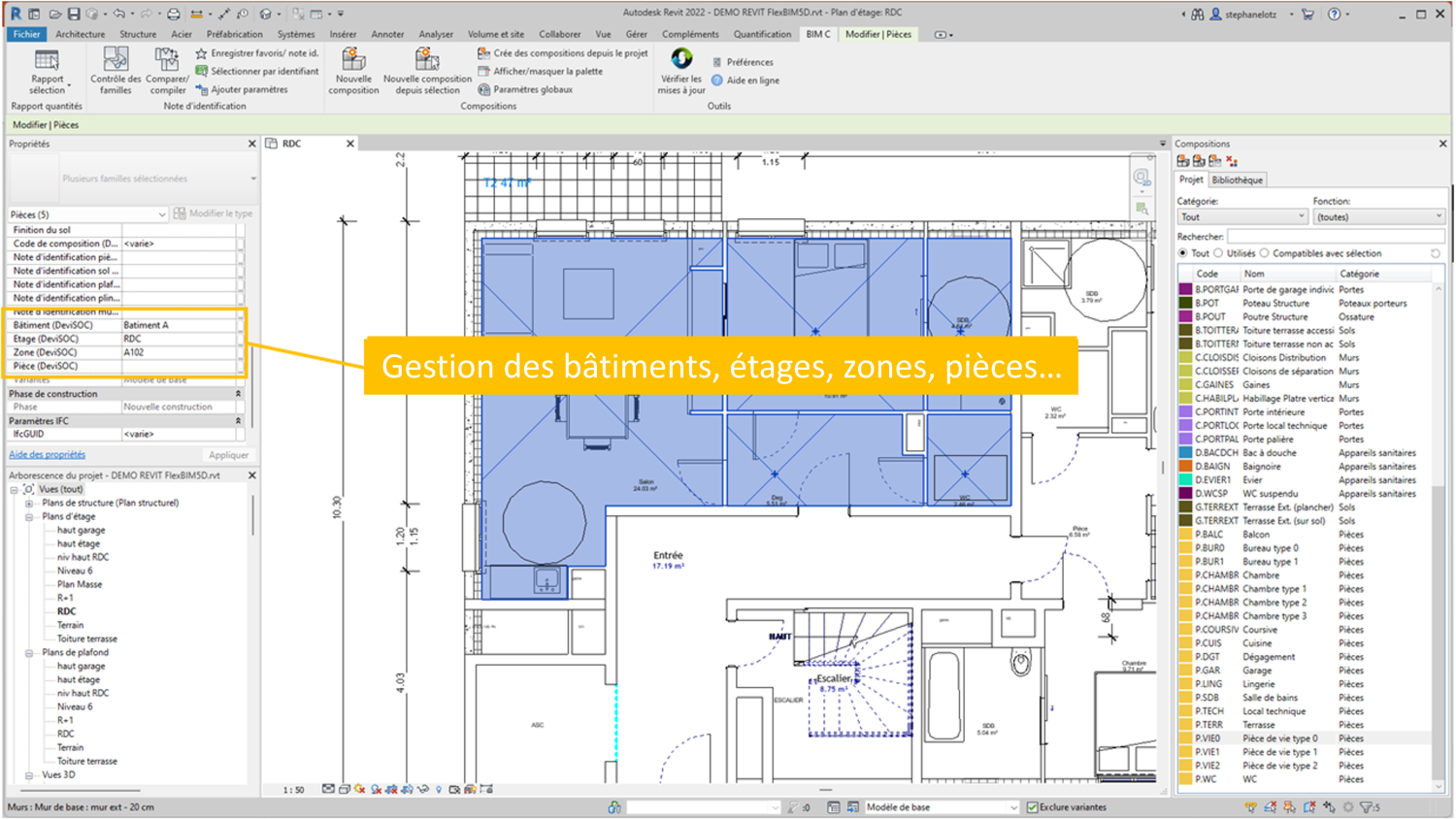Viewport: 1456px width, 819px height.
Task: Open the Rapport sélection tool
Action: [x=47, y=73]
